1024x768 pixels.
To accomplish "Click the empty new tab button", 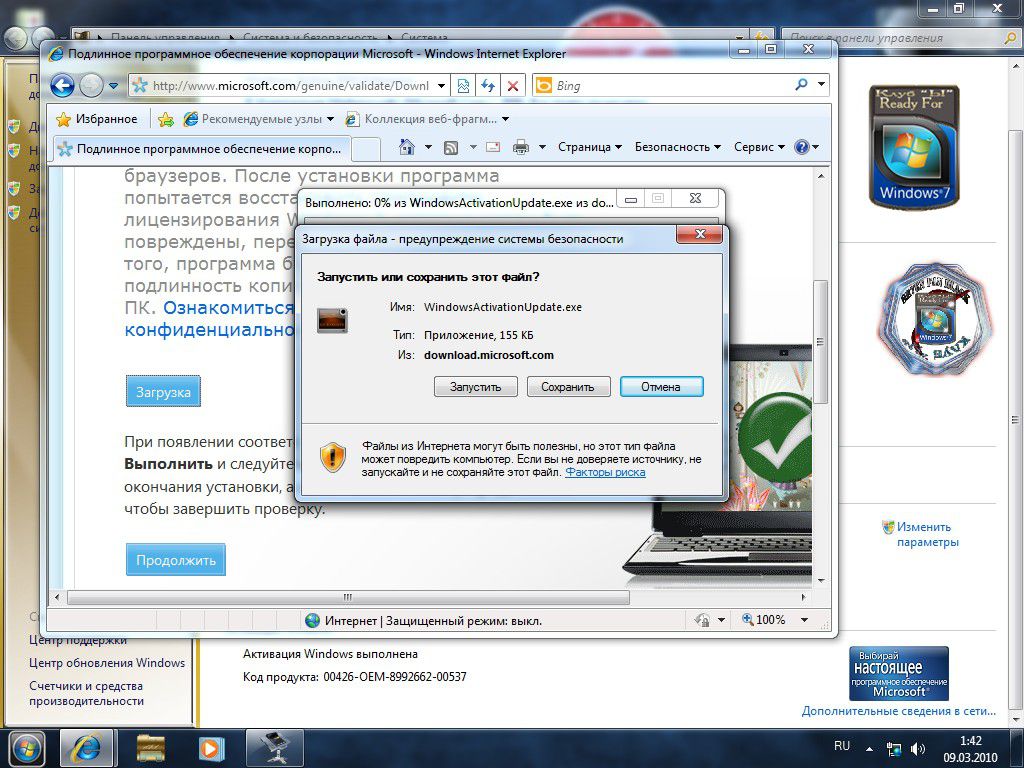I will coord(366,150).
